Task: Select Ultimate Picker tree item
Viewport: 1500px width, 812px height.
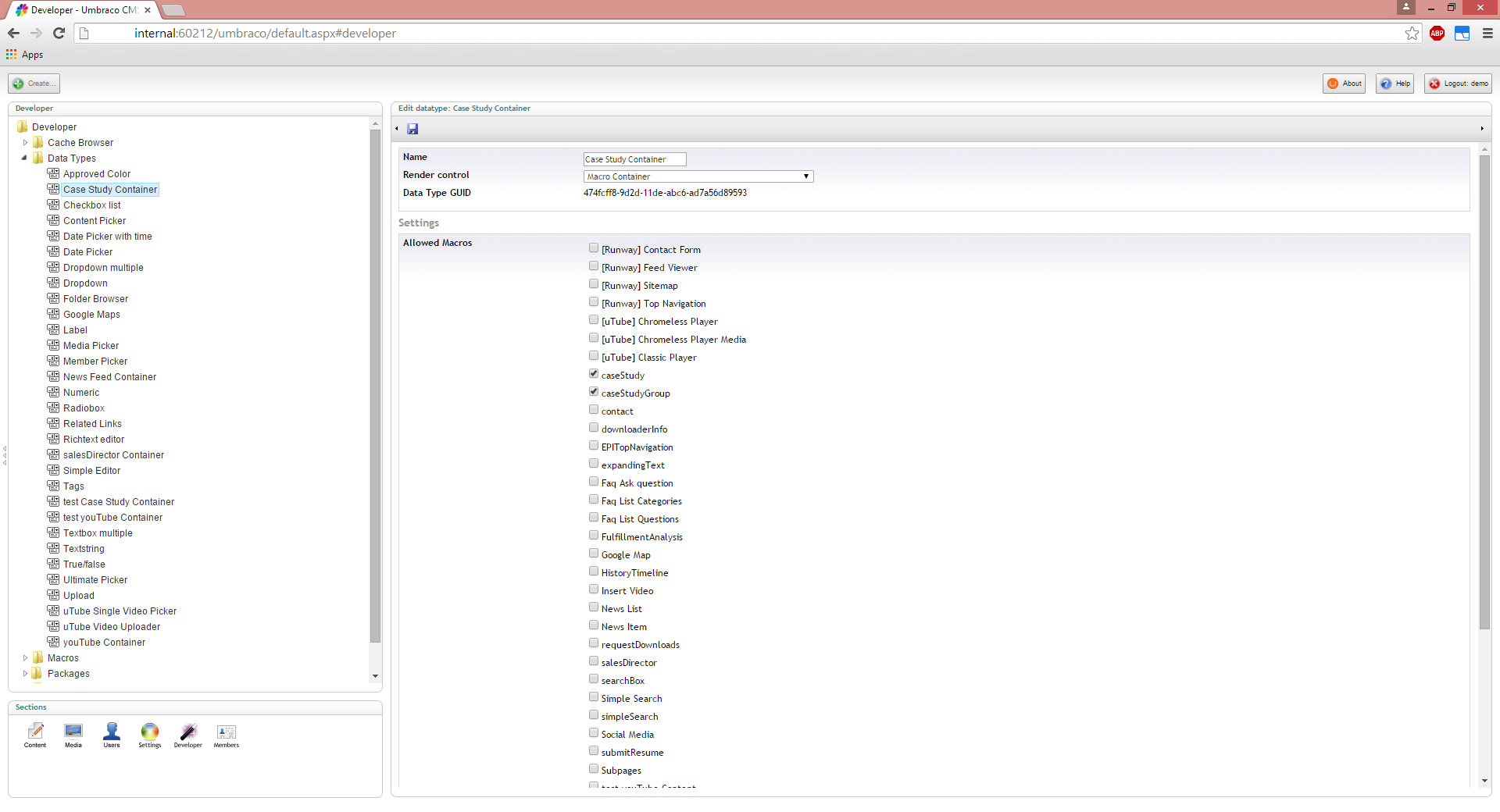Action: 95,579
